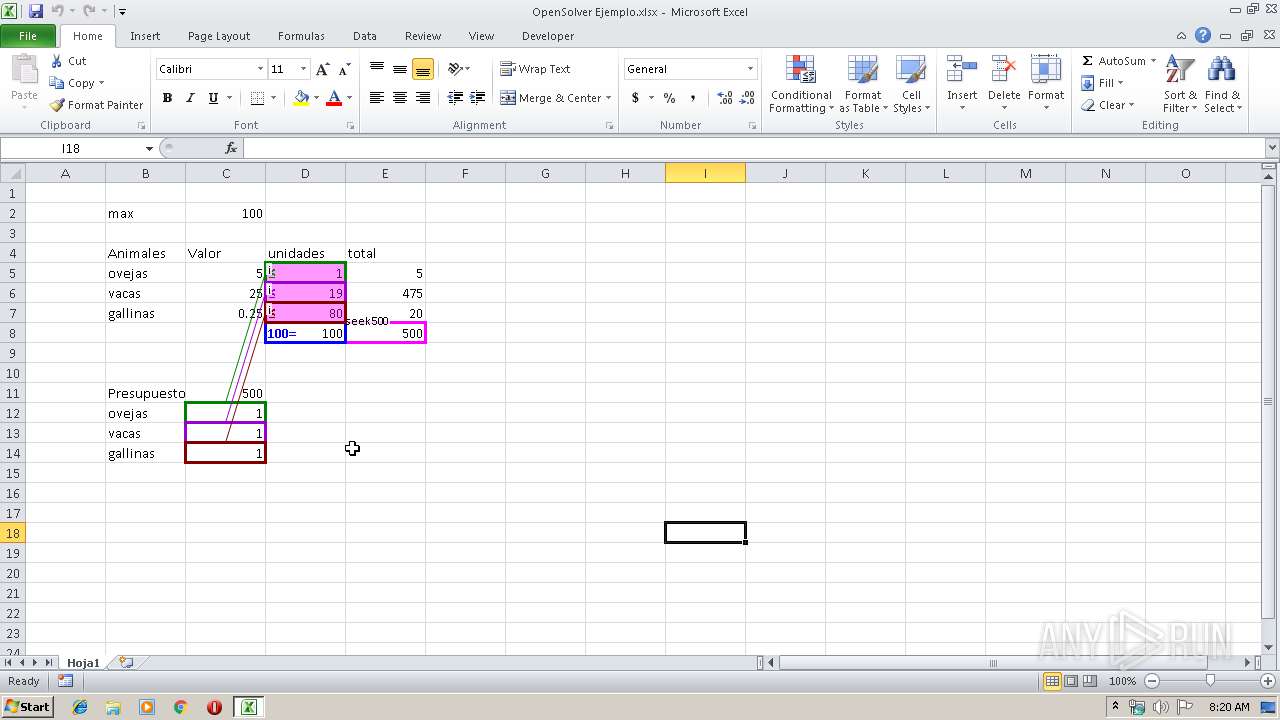The width and height of the screenshot is (1280, 720).
Task: Click the Delete cells icon
Action: click(x=1004, y=71)
